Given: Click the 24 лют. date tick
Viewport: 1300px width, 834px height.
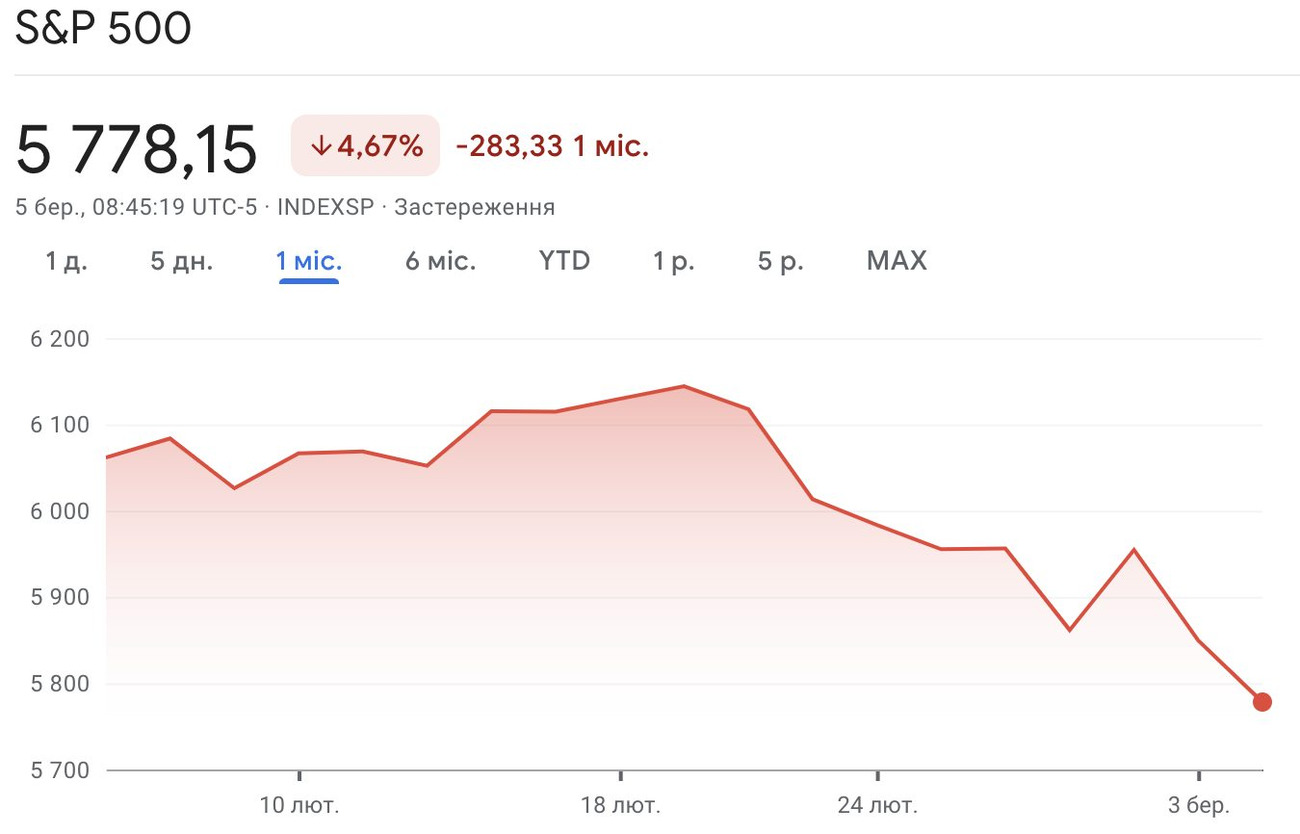Looking at the screenshot, I should coord(877,805).
